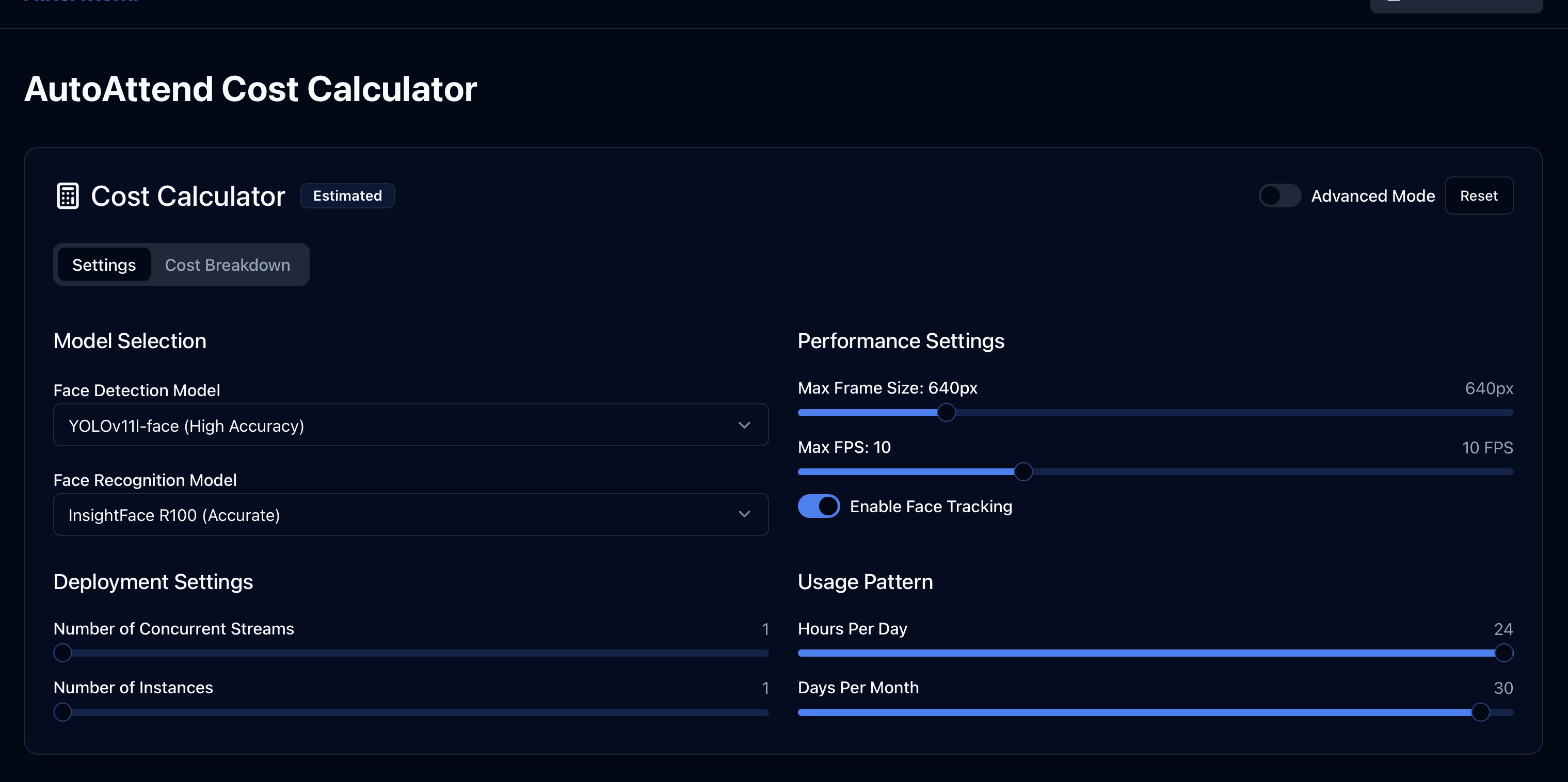Switch to the Cost Breakdown tab
Screen dimensions: 1568x782
[227, 264]
